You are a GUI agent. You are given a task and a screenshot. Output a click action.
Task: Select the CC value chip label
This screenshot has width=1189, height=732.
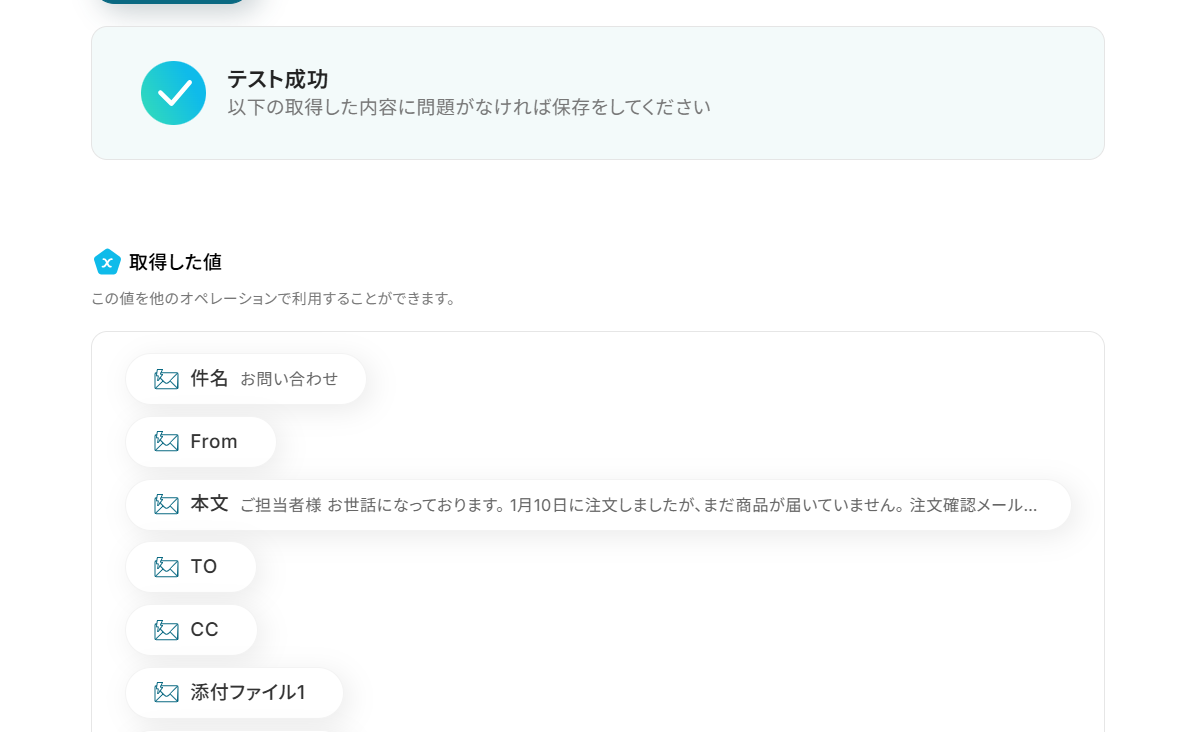204,630
